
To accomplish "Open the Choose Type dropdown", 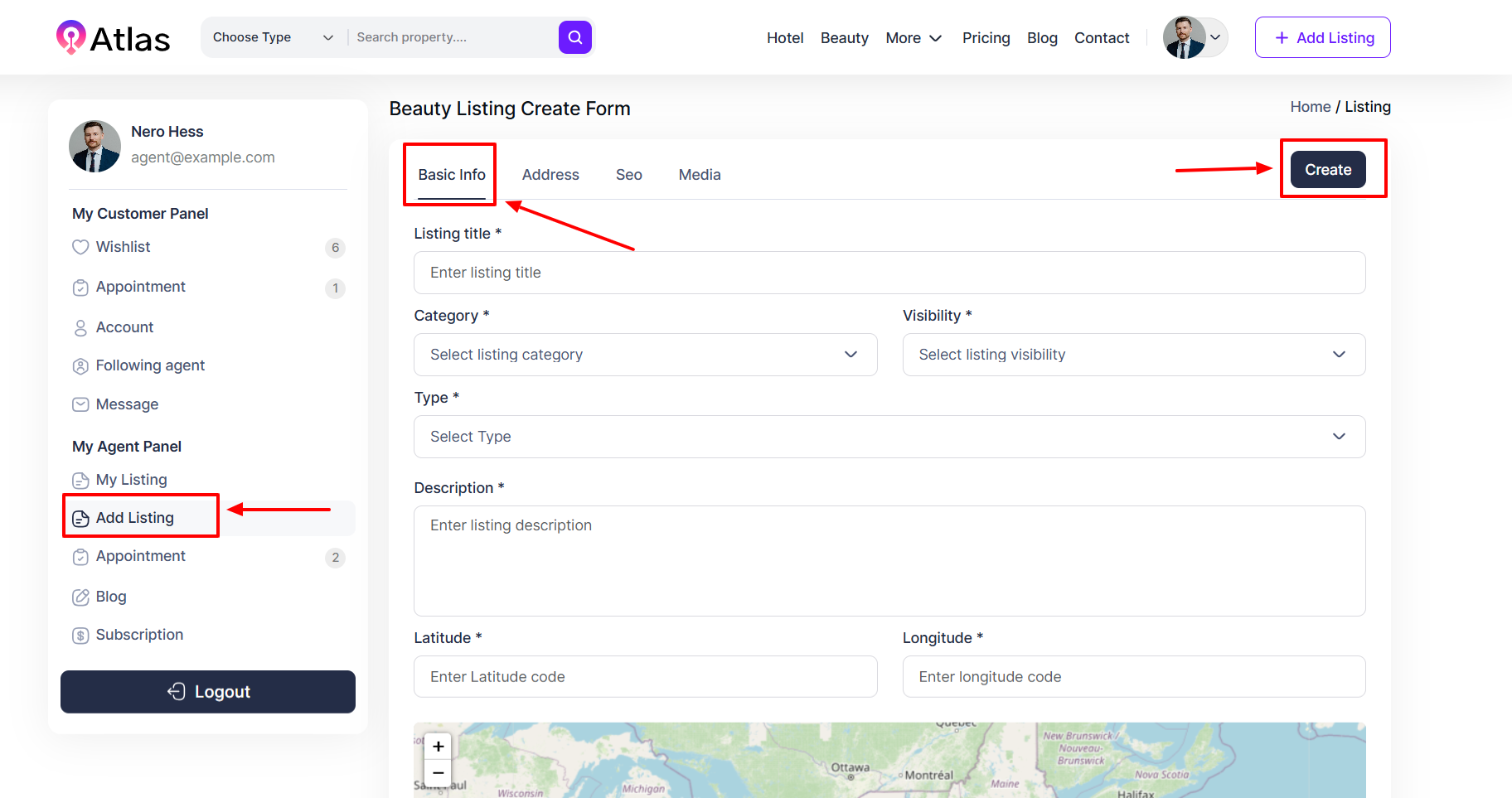I will pos(273,37).
